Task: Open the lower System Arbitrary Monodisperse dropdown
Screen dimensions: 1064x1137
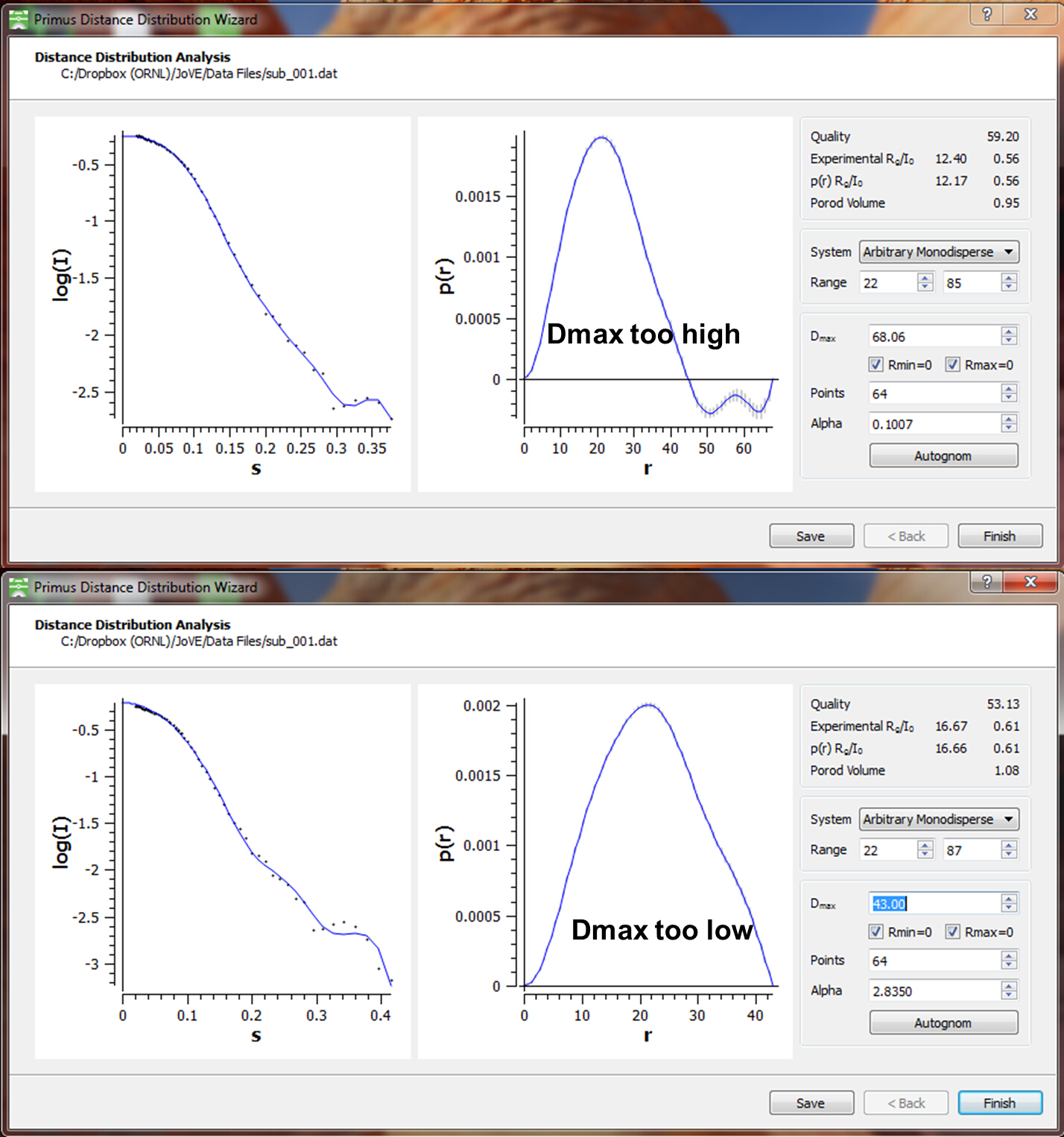Action: (939, 819)
